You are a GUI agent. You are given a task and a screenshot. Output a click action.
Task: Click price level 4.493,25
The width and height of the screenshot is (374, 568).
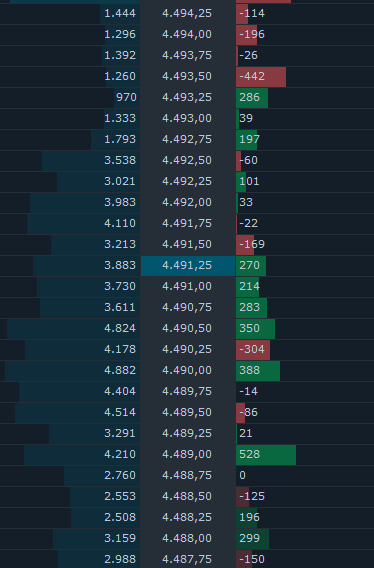(187, 97)
